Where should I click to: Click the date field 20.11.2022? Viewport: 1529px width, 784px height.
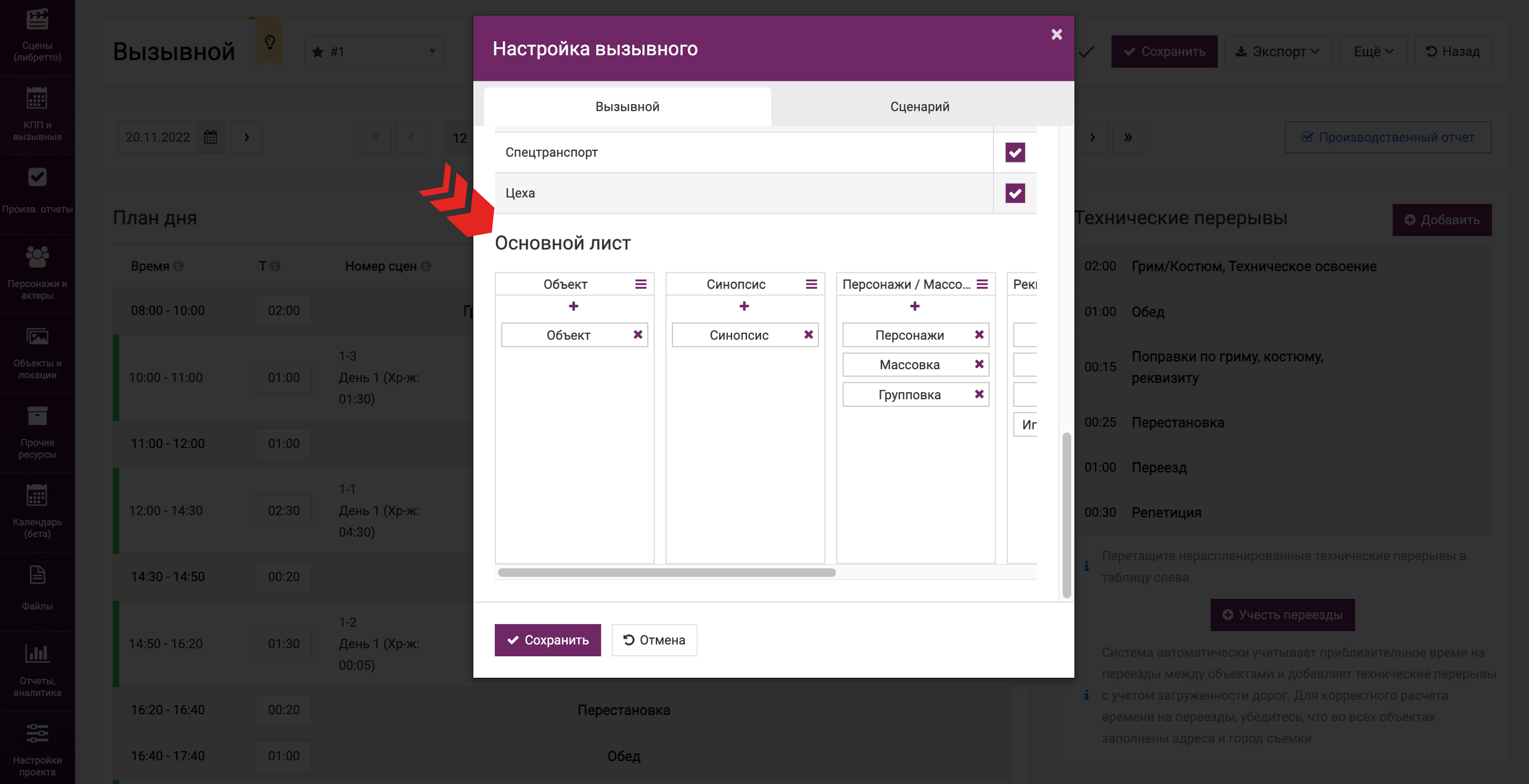click(x=157, y=137)
